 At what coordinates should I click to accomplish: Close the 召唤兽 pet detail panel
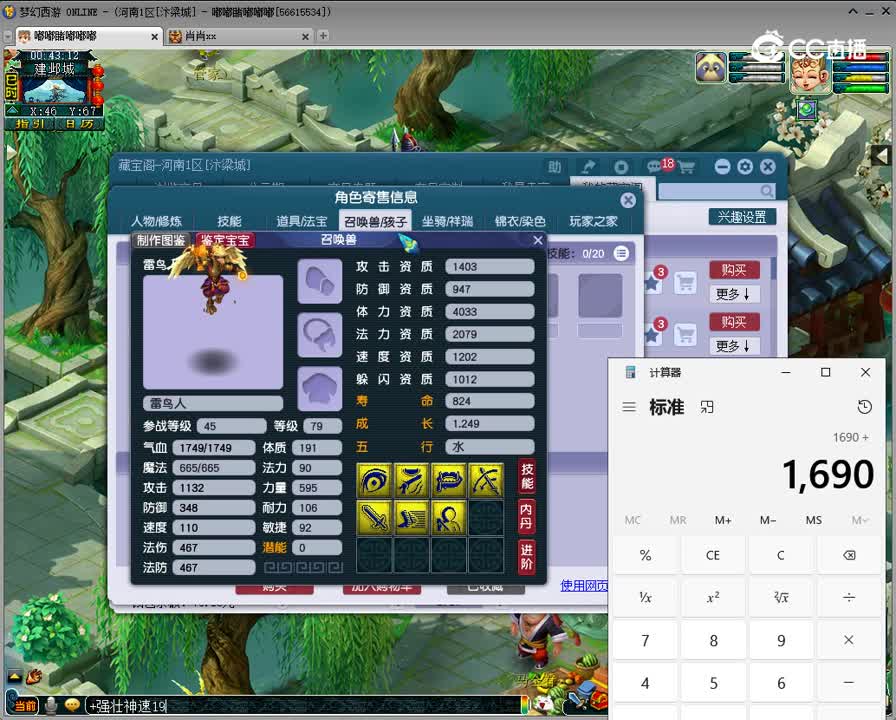click(537, 240)
